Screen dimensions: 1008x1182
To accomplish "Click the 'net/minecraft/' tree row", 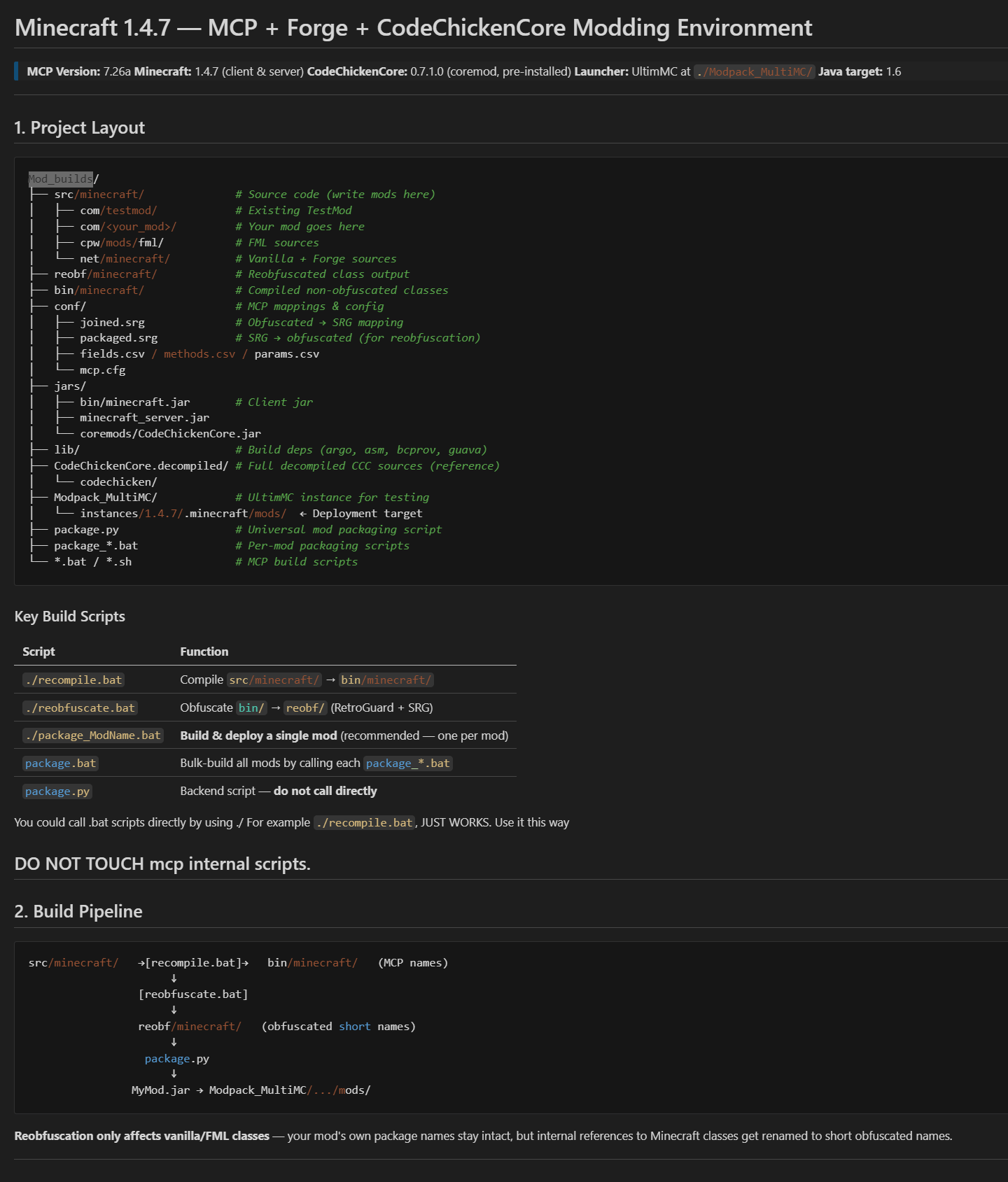I will (125, 259).
